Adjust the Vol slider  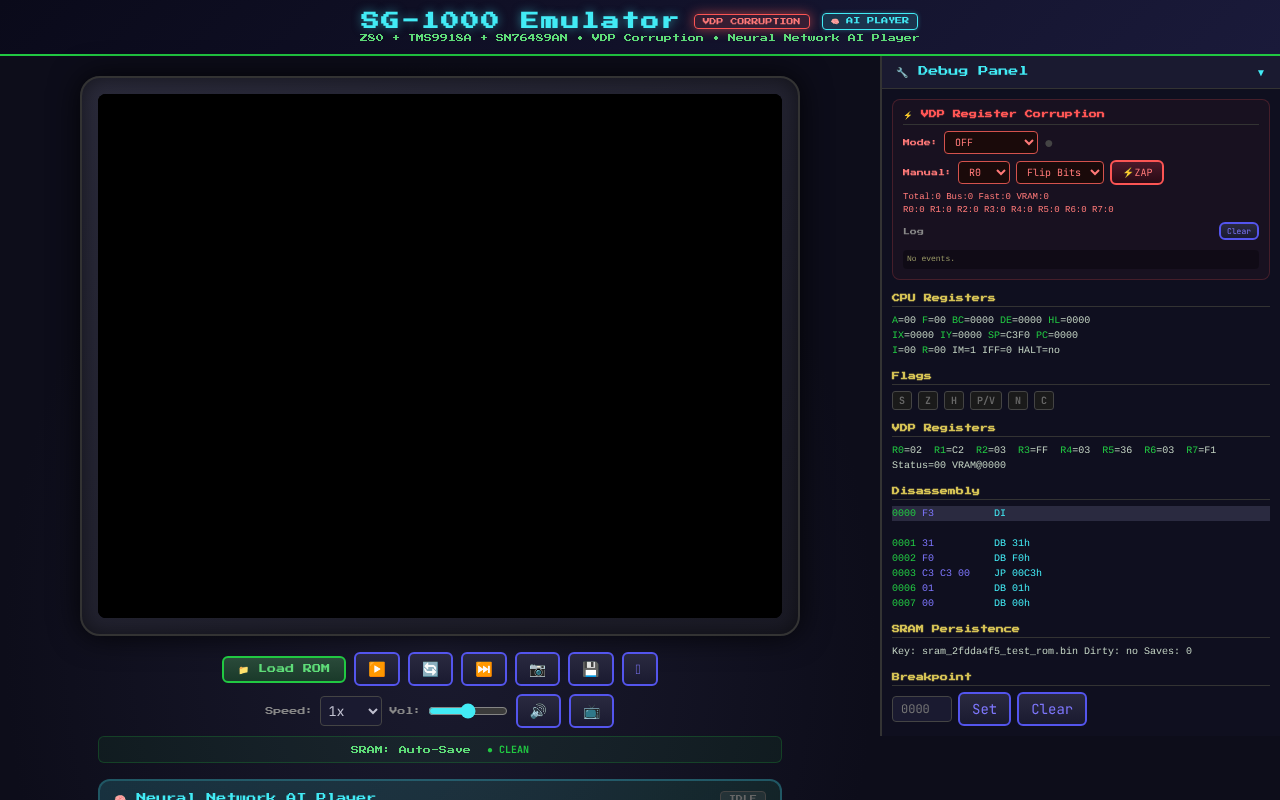click(468, 711)
